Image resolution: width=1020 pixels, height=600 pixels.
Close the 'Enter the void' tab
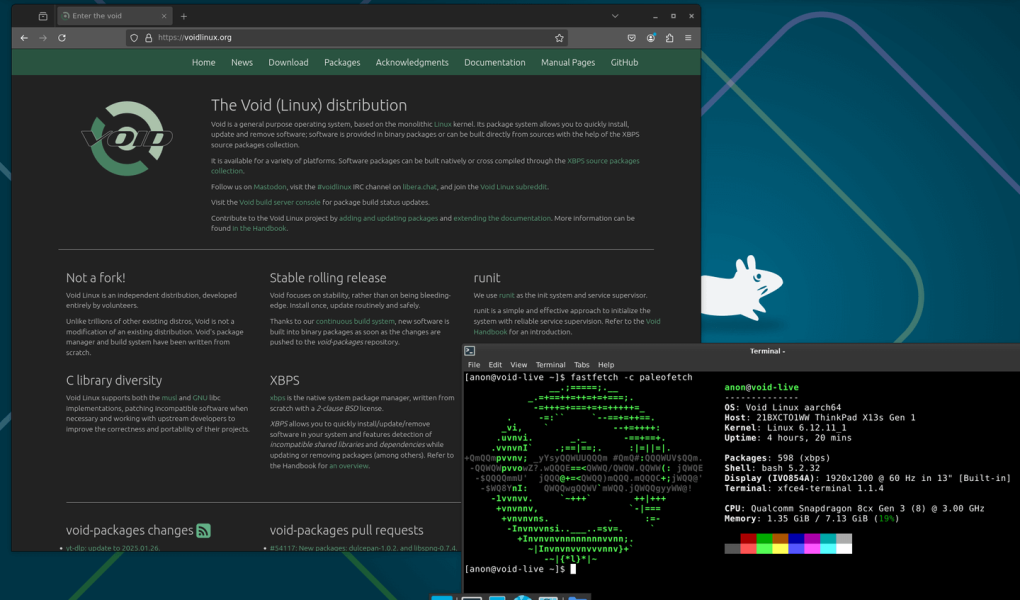[x=164, y=16]
